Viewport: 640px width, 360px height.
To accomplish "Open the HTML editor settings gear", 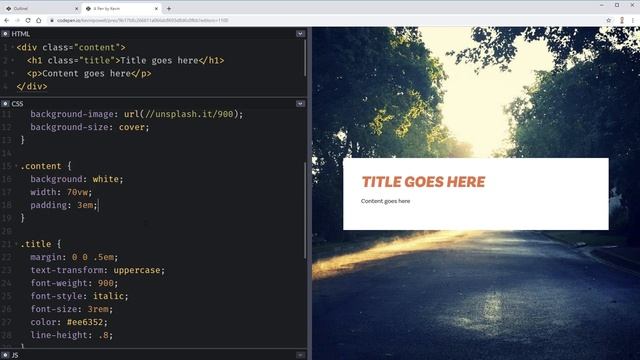I will tap(5, 34).
